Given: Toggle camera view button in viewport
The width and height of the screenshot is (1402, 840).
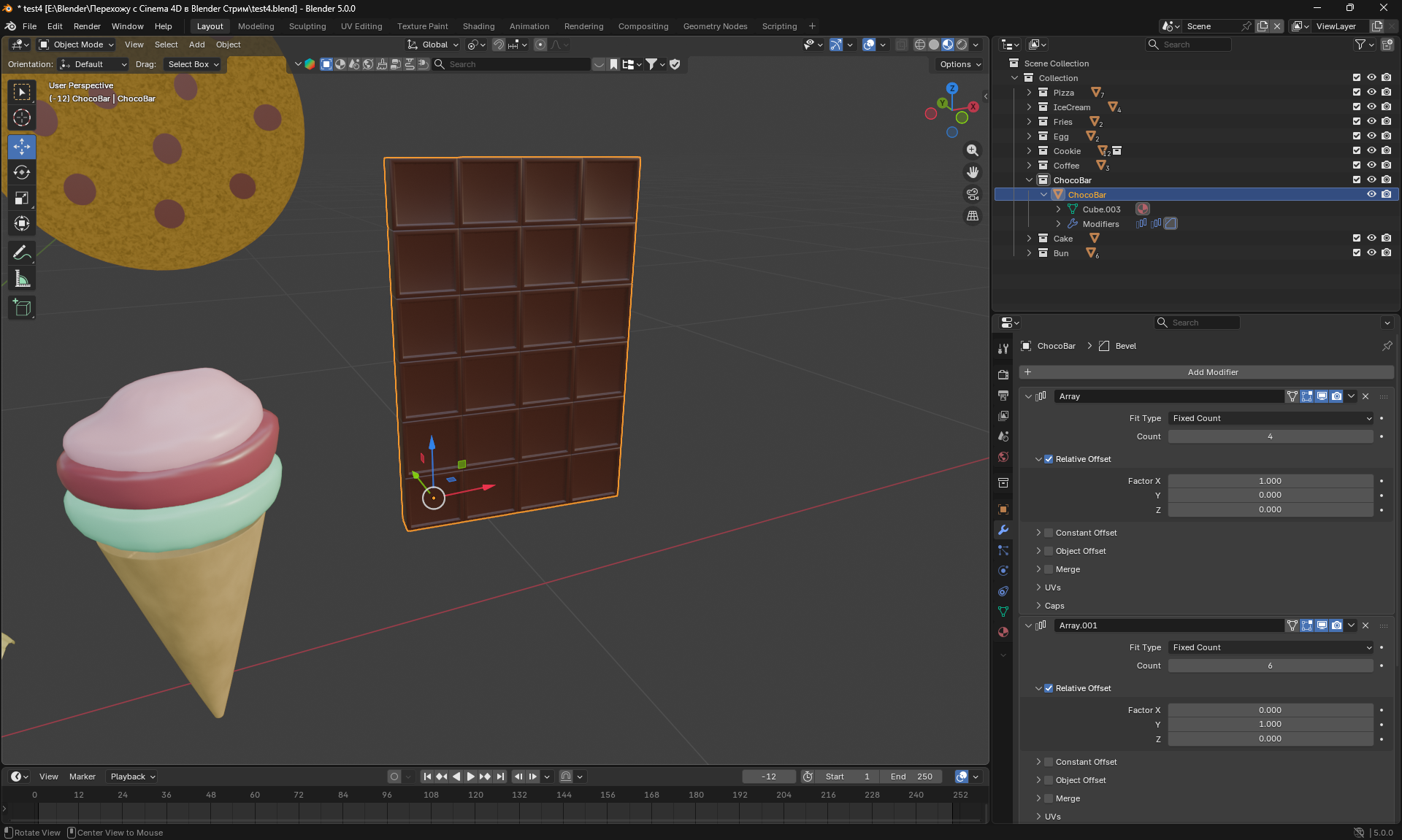Looking at the screenshot, I should coord(973,194).
